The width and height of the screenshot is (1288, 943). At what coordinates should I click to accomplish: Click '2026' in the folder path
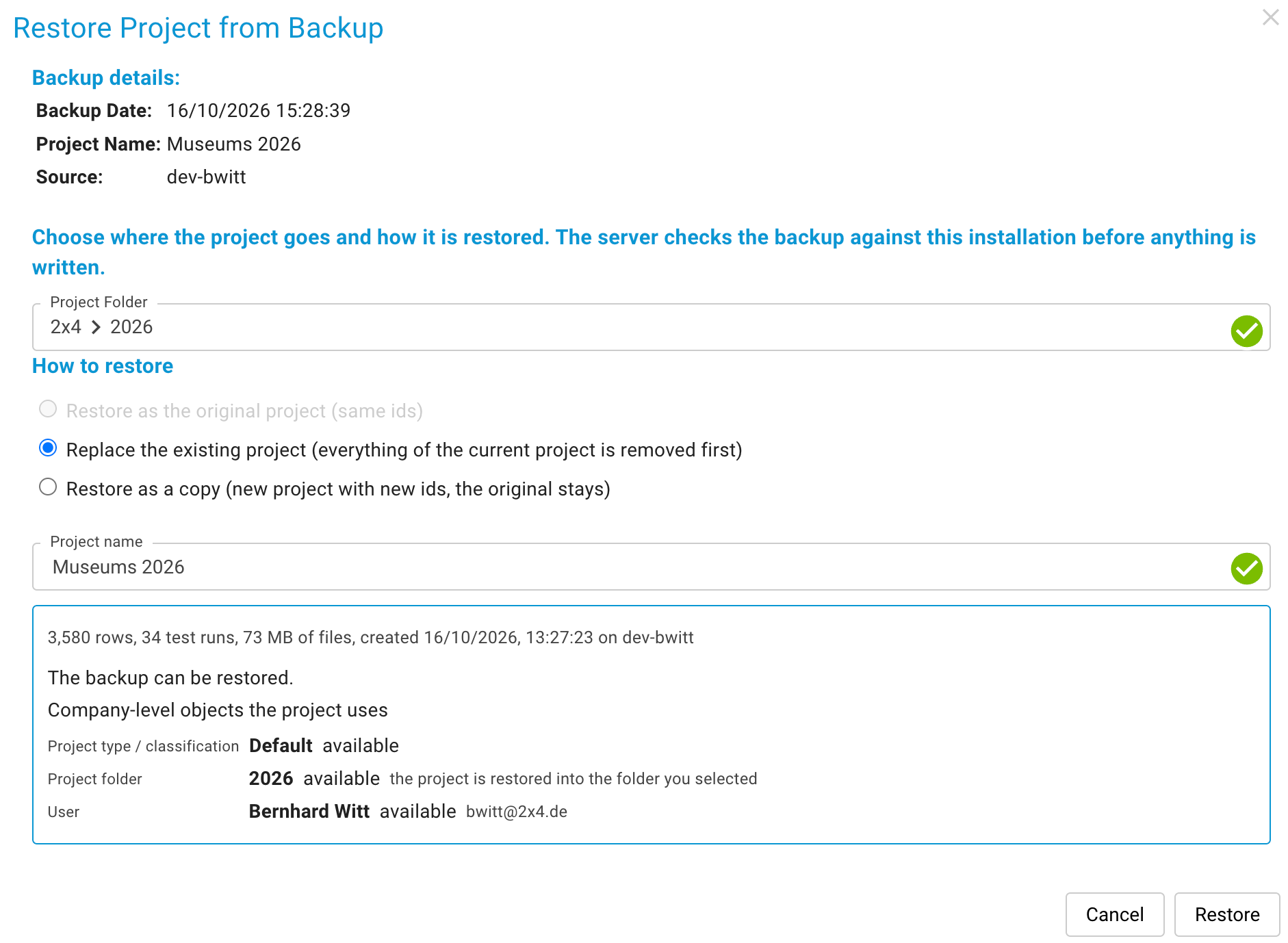(131, 327)
